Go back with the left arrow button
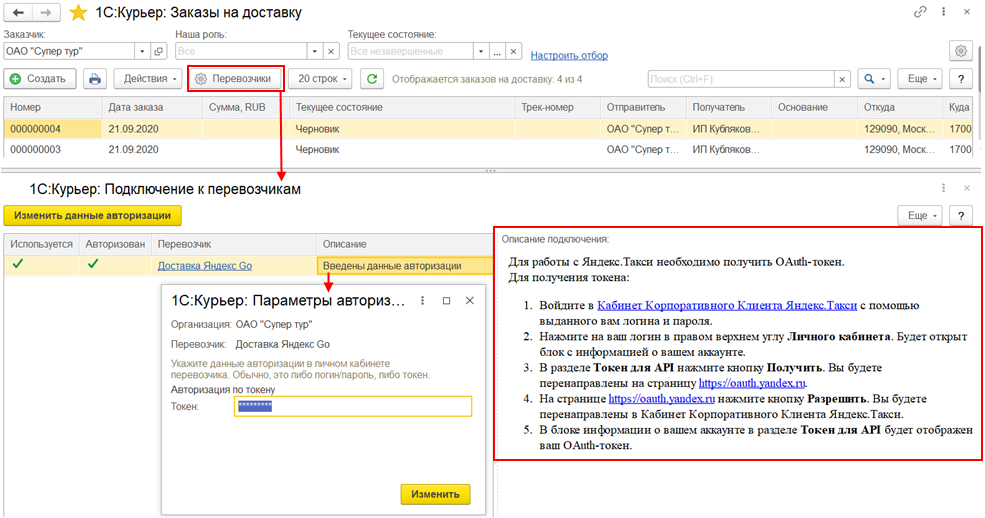The height and width of the screenshot is (518, 985). [18, 13]
